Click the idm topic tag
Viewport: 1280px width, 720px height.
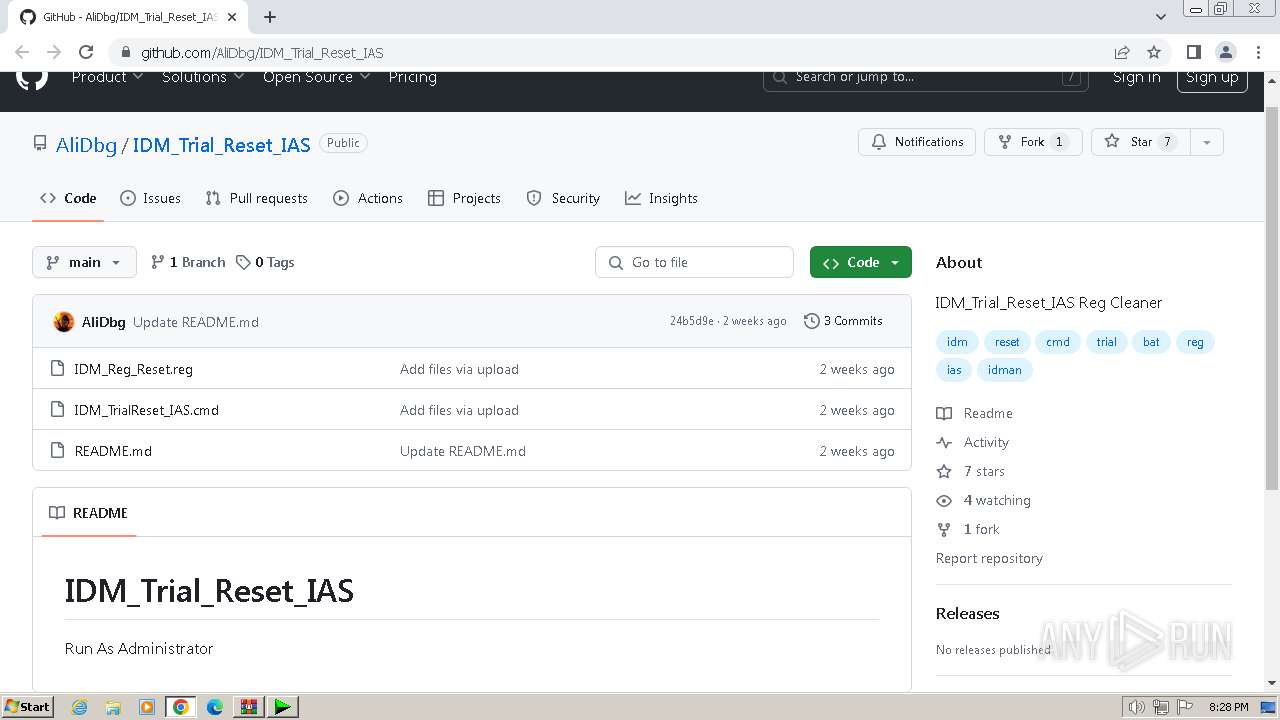(x=957, y=342)
